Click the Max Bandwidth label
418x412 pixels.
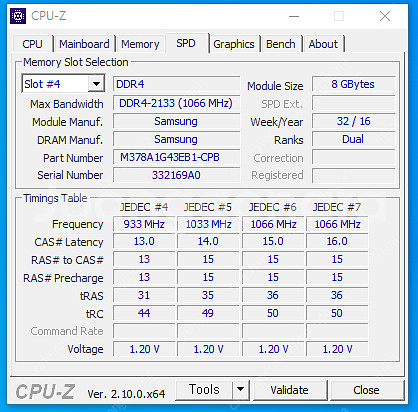coord(67,104)
